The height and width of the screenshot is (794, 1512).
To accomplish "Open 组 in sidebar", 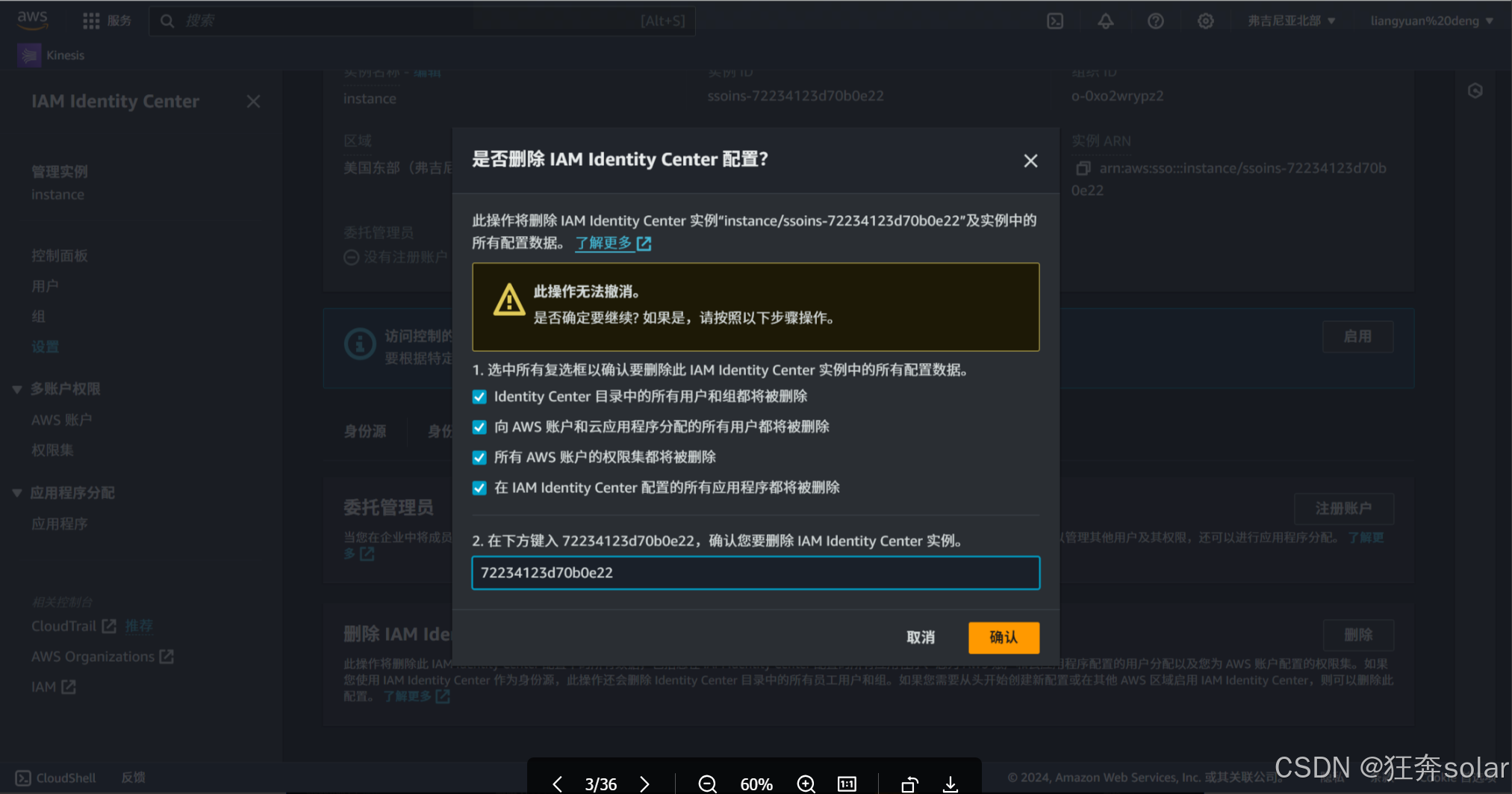I will [38, 317].
